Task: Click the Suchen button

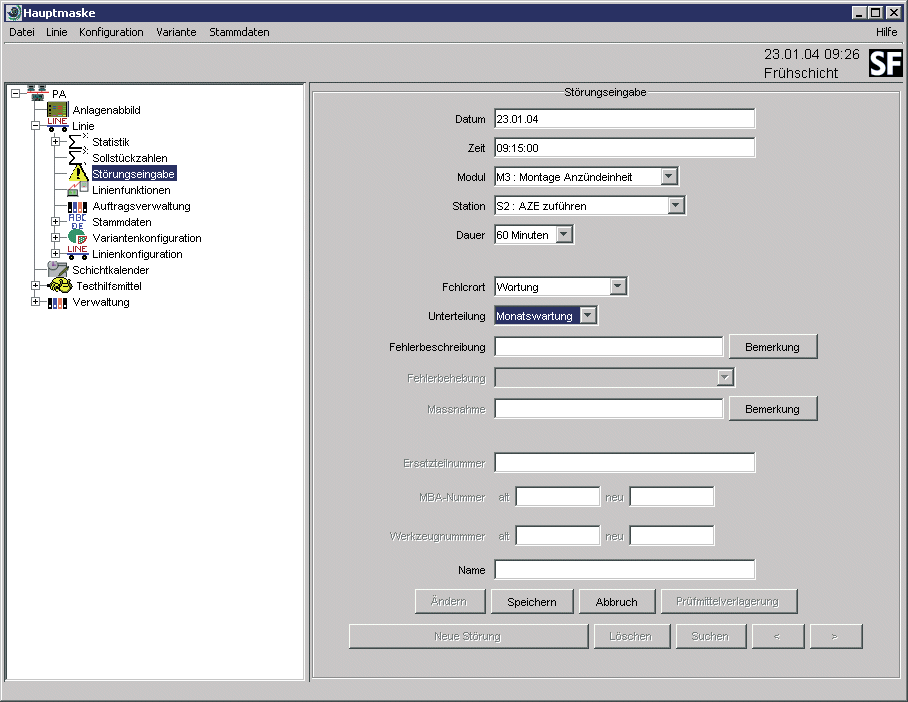Action: 711,636
